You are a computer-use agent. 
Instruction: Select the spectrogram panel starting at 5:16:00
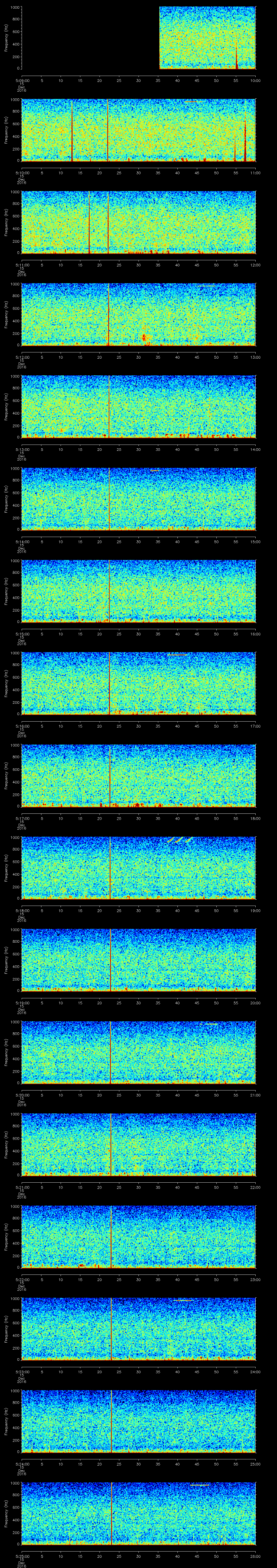point(139,683)
